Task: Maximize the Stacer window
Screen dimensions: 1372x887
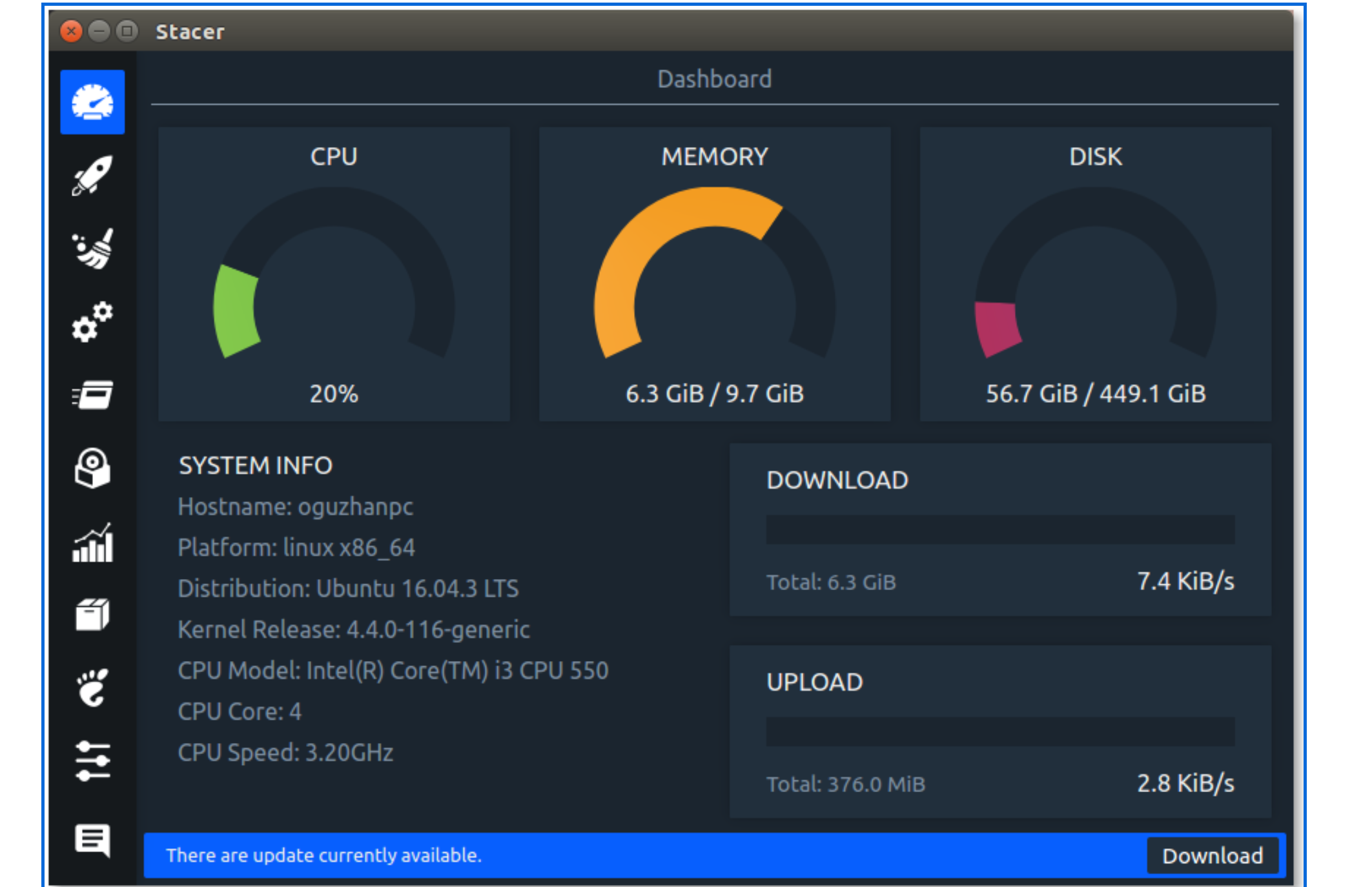Action: point(127,31)
